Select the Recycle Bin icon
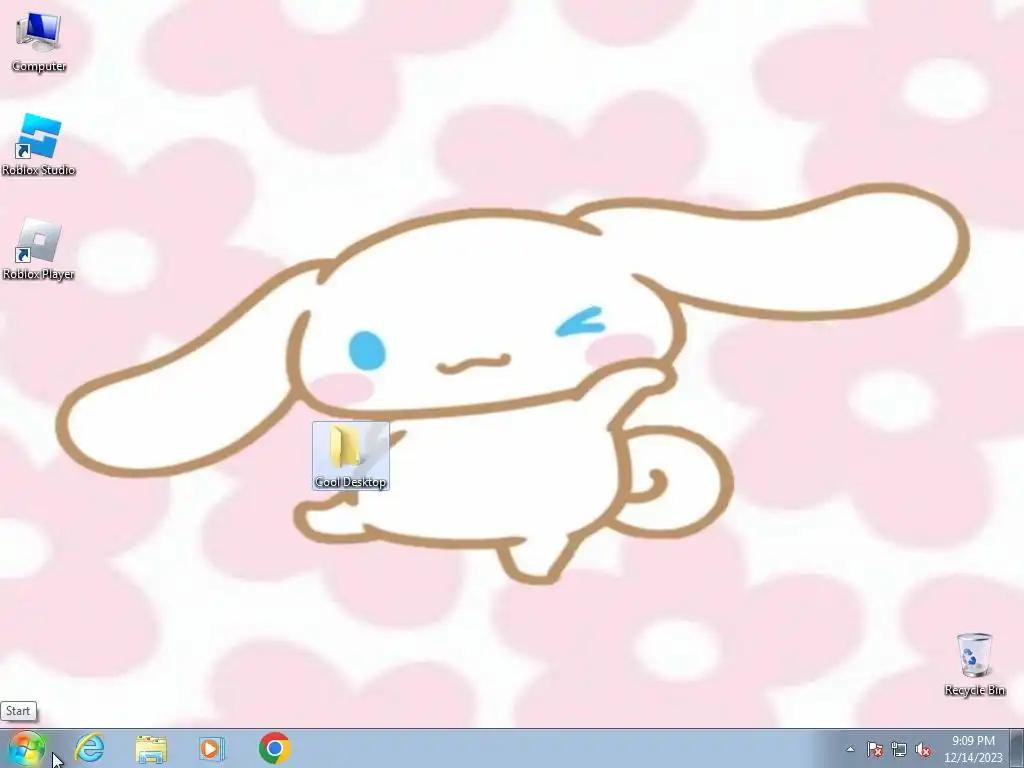 [x=974, y=664]
